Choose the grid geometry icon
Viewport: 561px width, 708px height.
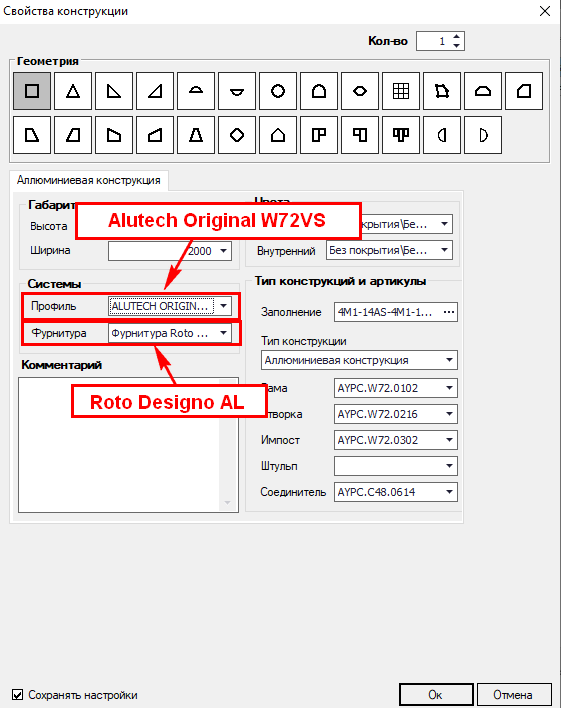point(401,91)
